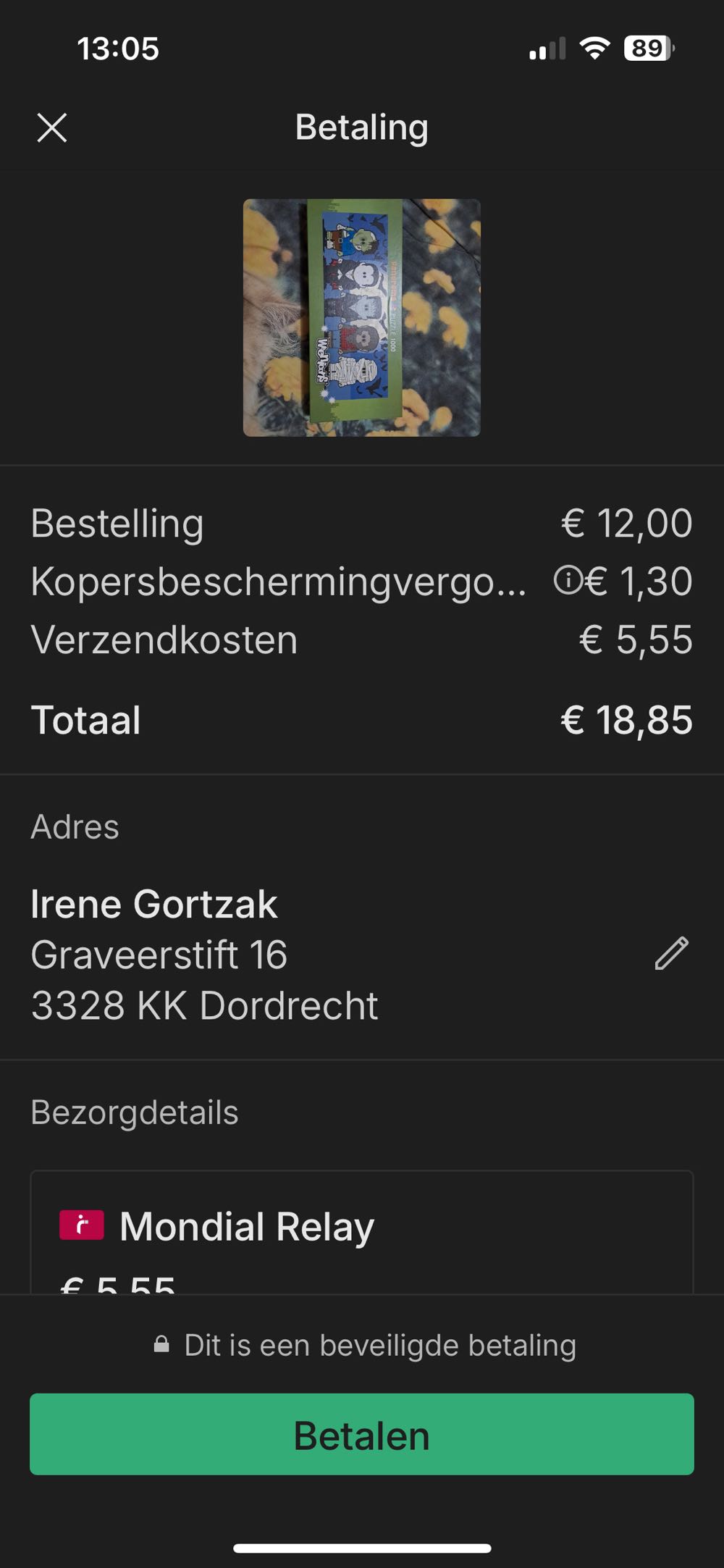Open the item product thumbnail image

(361, 317)
